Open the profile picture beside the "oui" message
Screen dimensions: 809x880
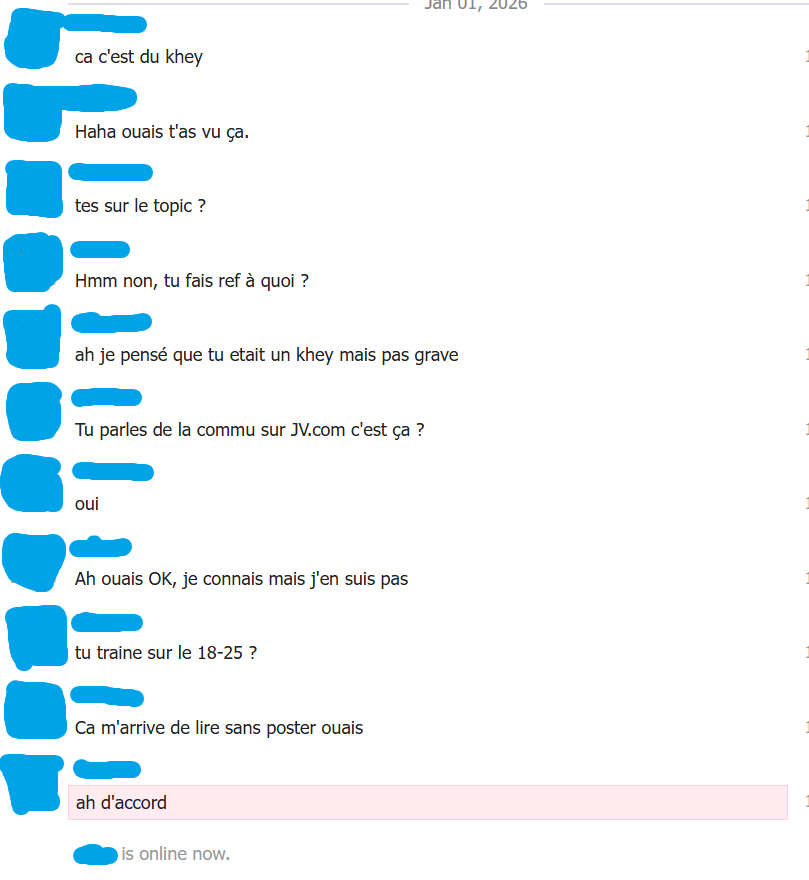coord(33,484)
